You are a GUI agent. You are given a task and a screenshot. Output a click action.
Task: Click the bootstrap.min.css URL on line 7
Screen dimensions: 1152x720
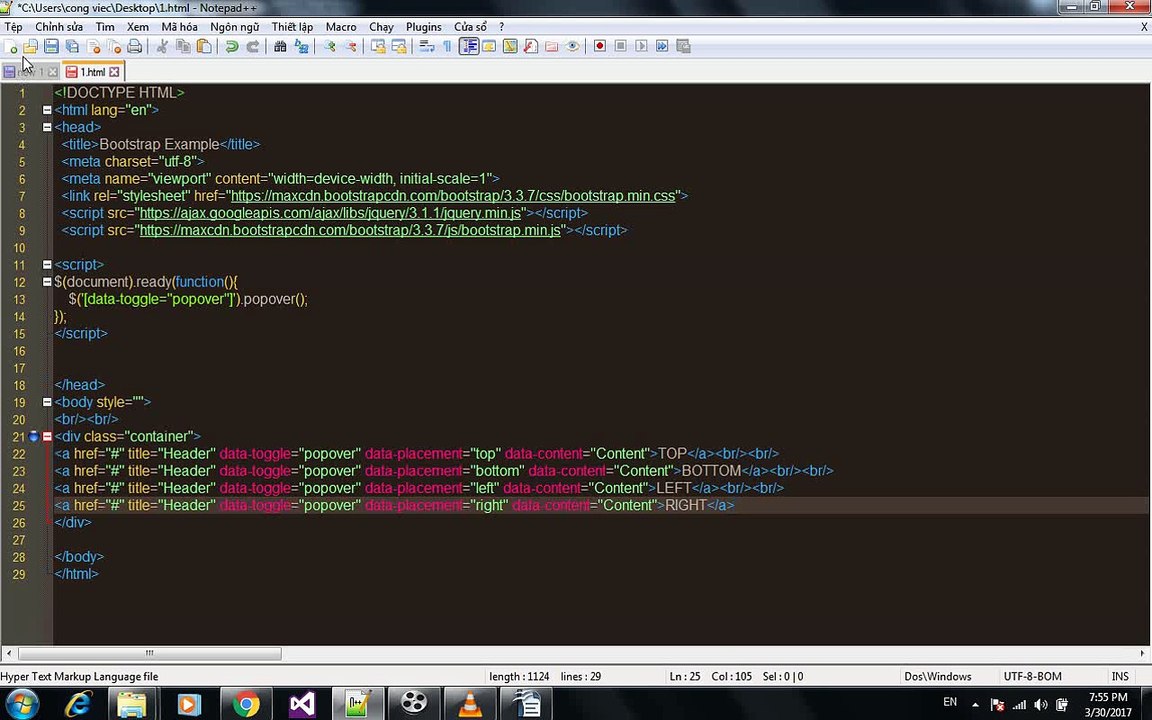point(453,196)
